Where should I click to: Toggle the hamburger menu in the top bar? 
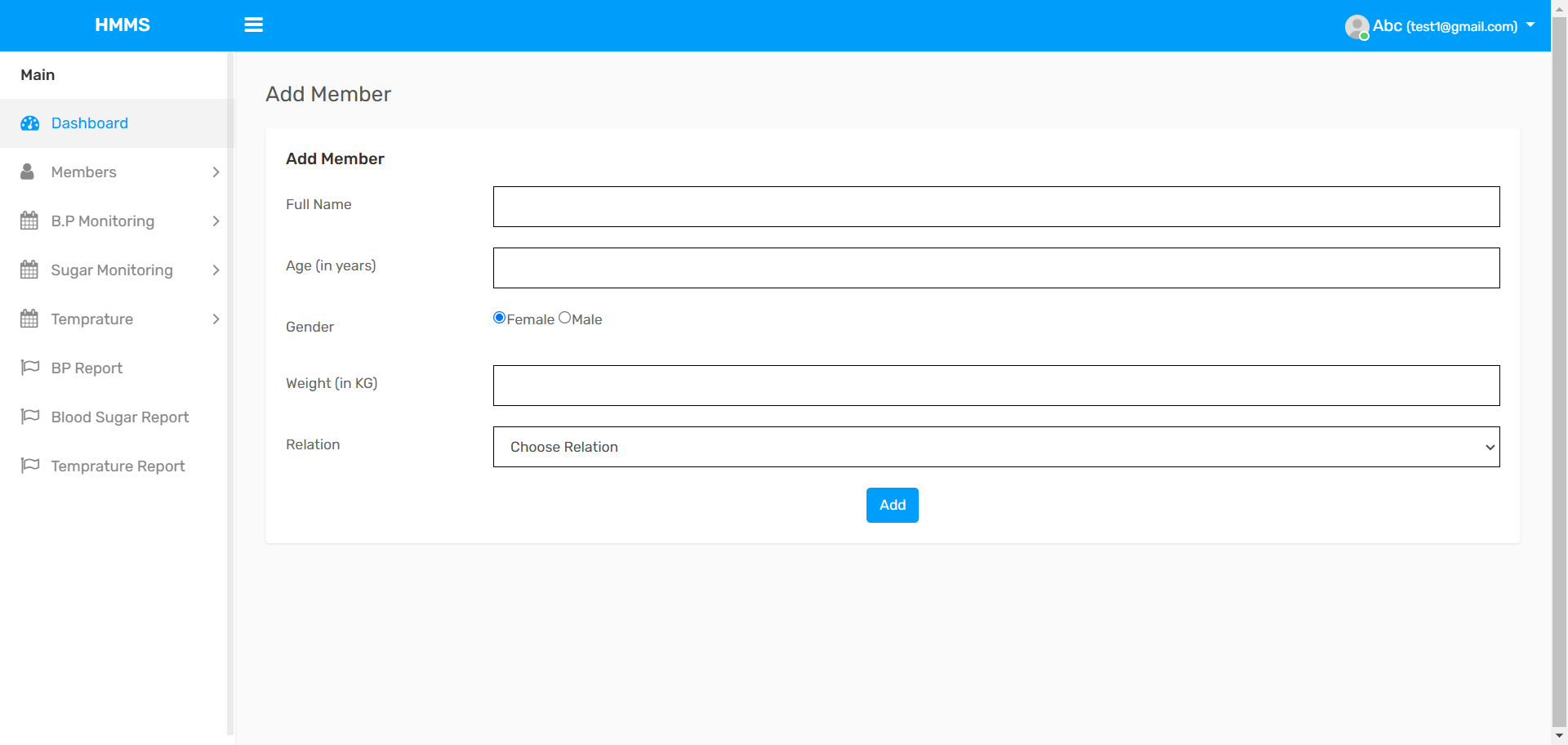pos(253,25)
